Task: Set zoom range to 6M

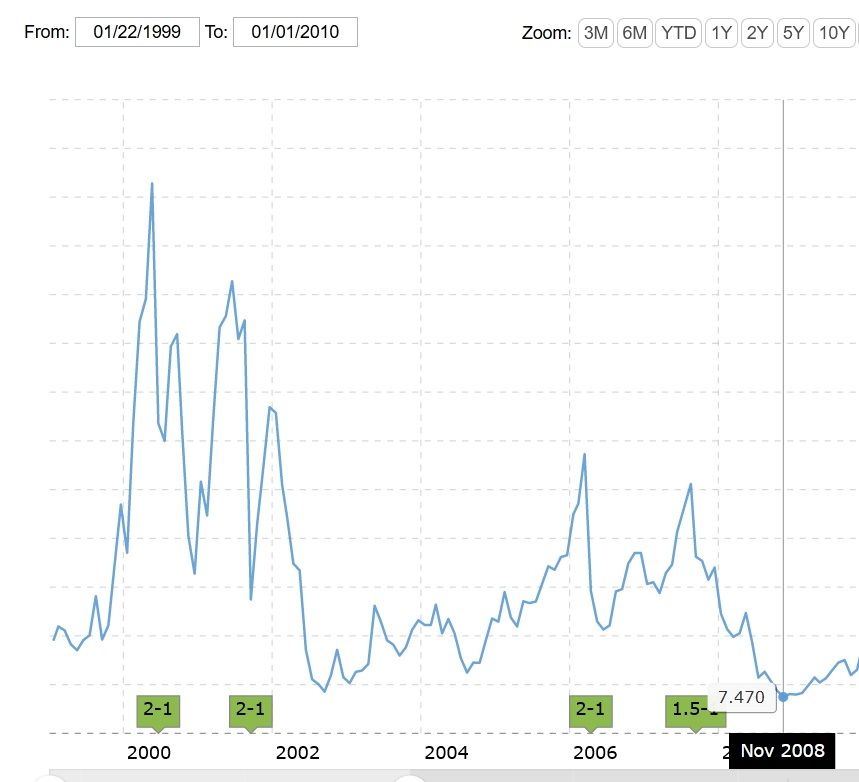Action: (634, 33)
